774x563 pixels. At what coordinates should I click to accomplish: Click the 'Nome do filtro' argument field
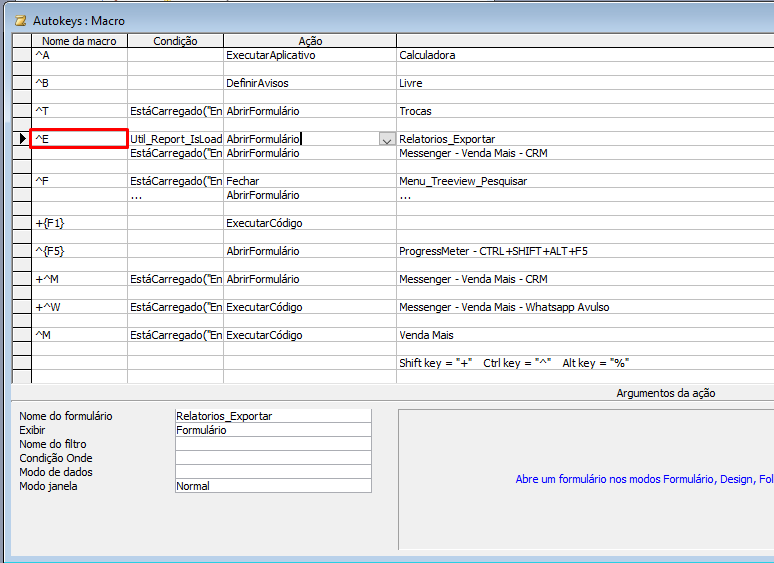[272, 444]
